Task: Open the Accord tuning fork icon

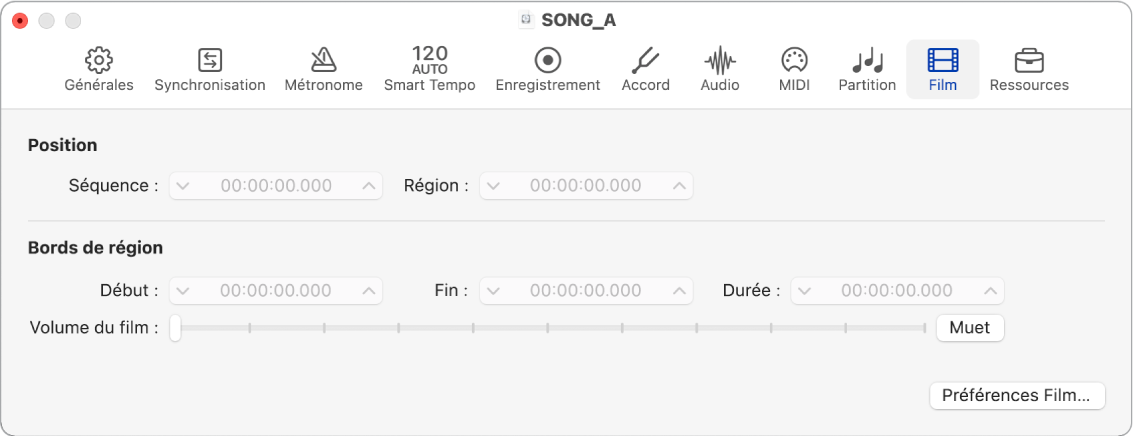Action: point(645,60)
